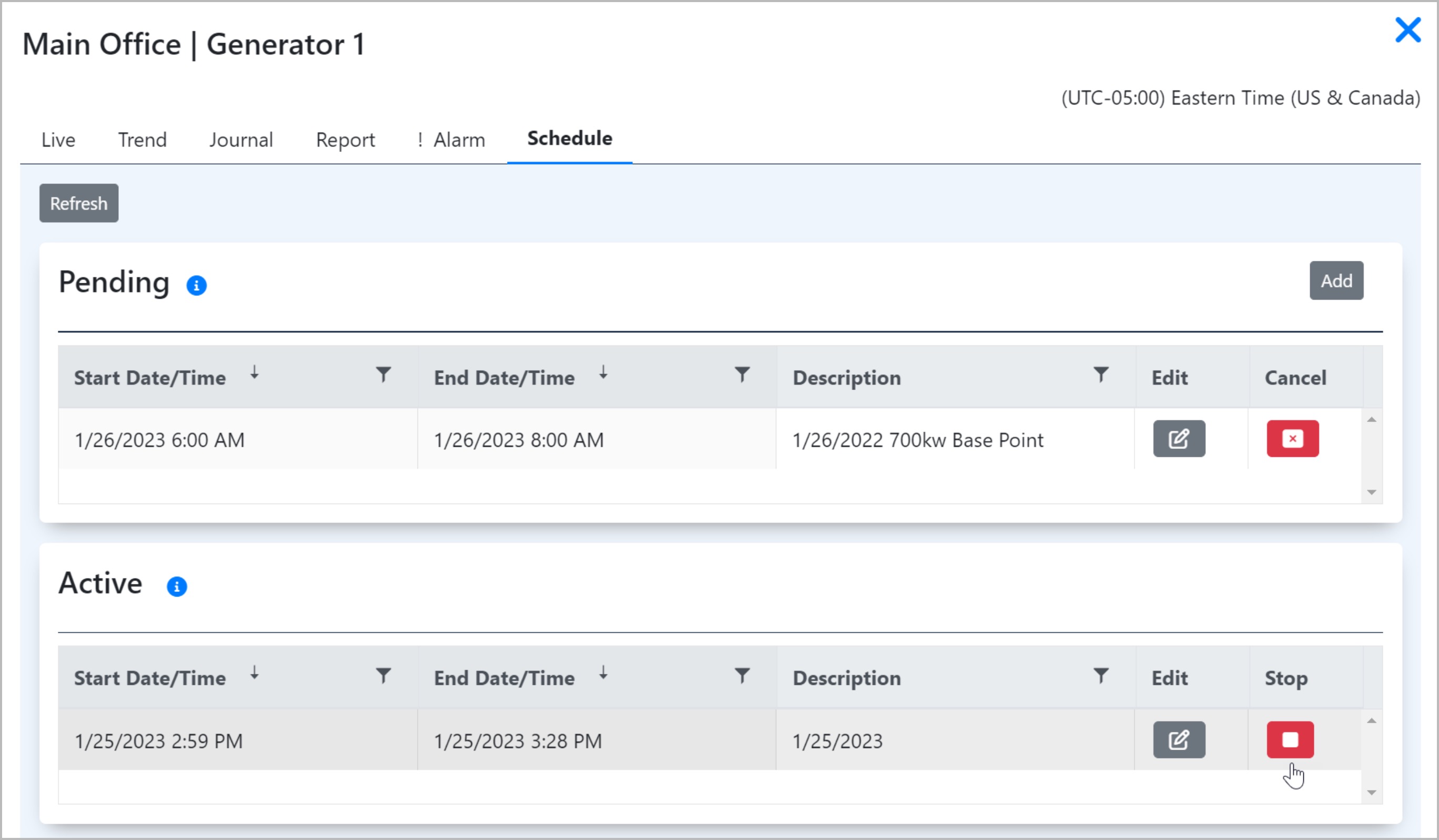1439x840 pixels.
Task: Stop the active 1/25/2023 schedule
Action: [x=1290, y=740]
